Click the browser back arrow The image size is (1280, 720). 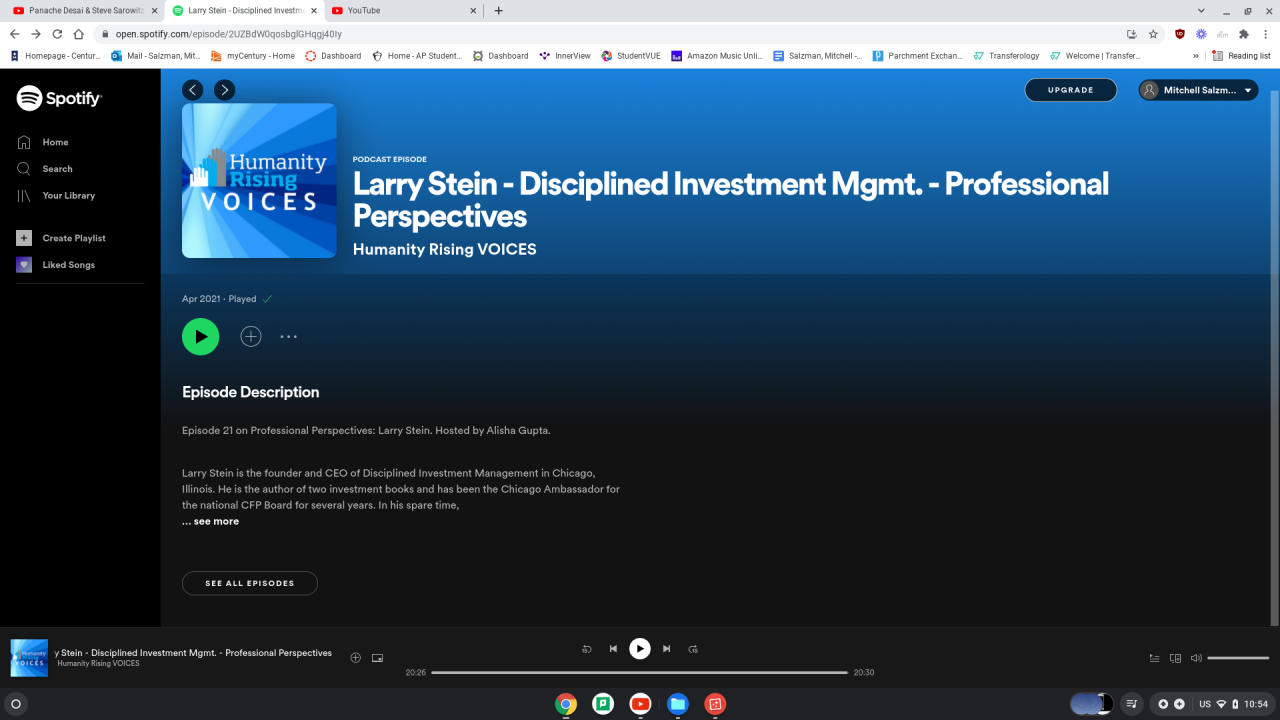click(15, 33)
